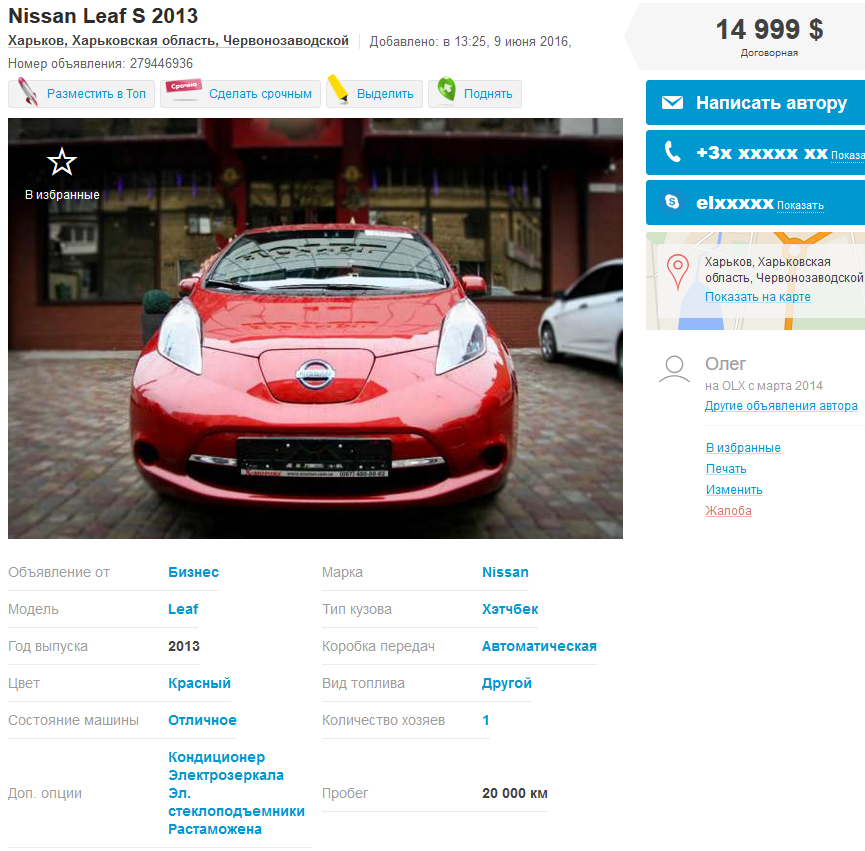
Task: Report the ad via 'Жалоба' link
Action: 728,511
